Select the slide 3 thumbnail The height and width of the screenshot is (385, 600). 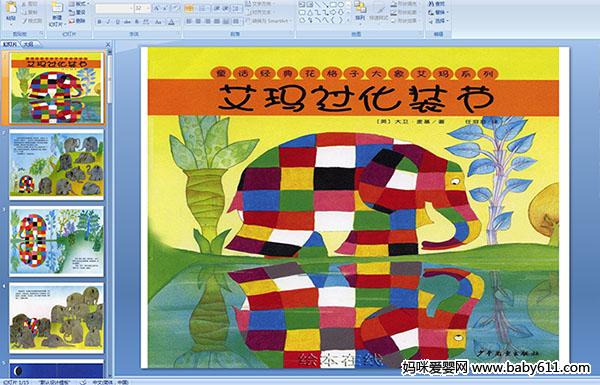[56, 241]
